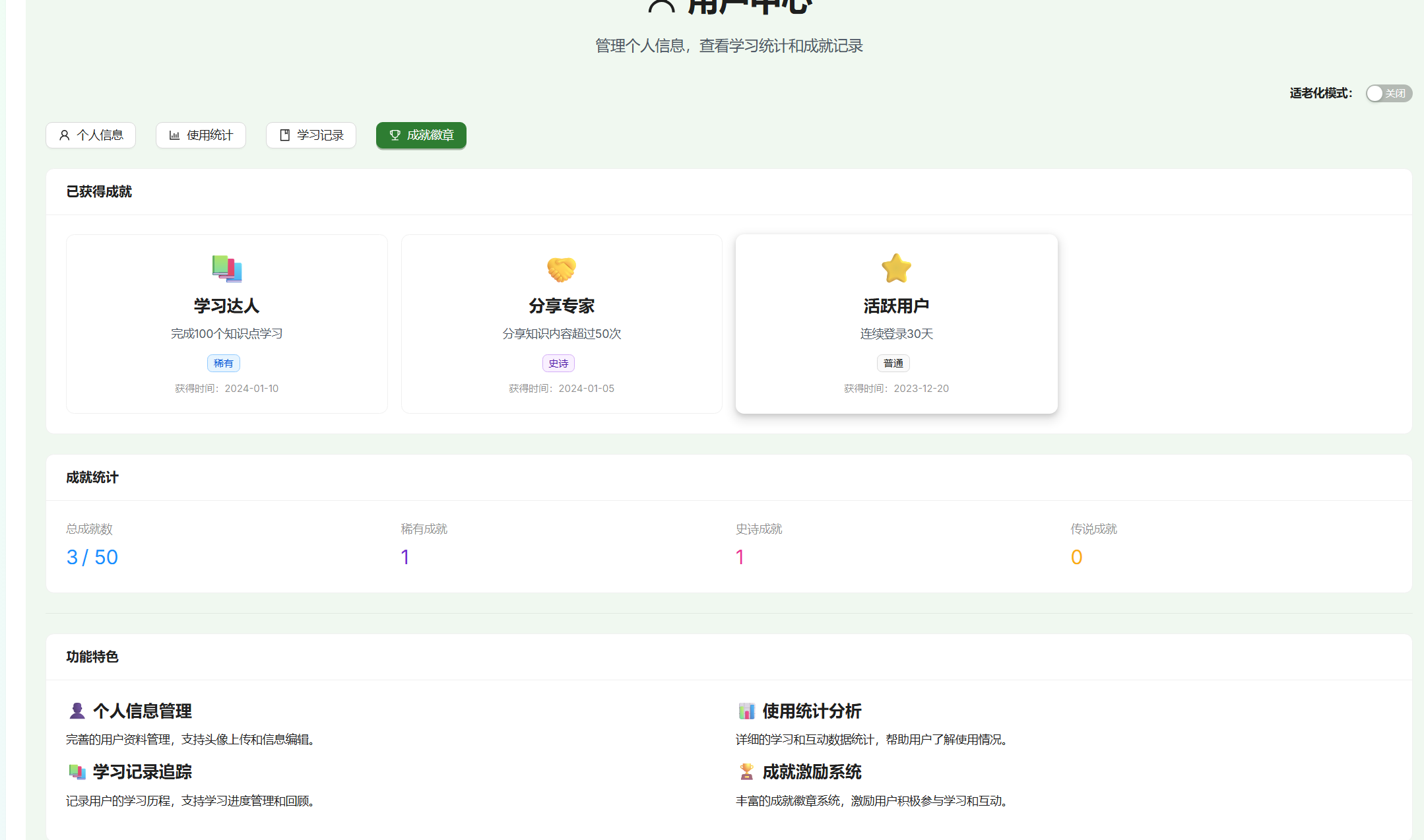Click the gold star icon on 活跃用户 card
This screenshot has height=840, width=1424.
click(x=896, y=269)
